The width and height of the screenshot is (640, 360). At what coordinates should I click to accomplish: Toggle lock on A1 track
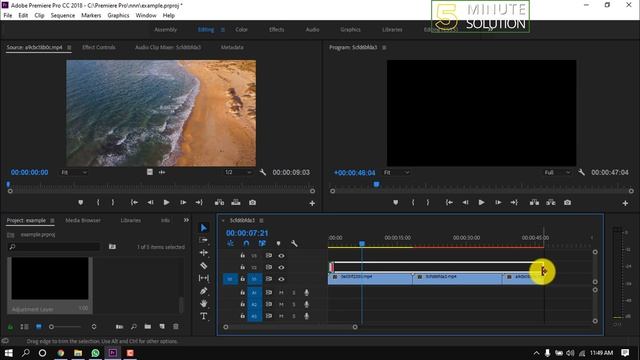coord(242,292)
